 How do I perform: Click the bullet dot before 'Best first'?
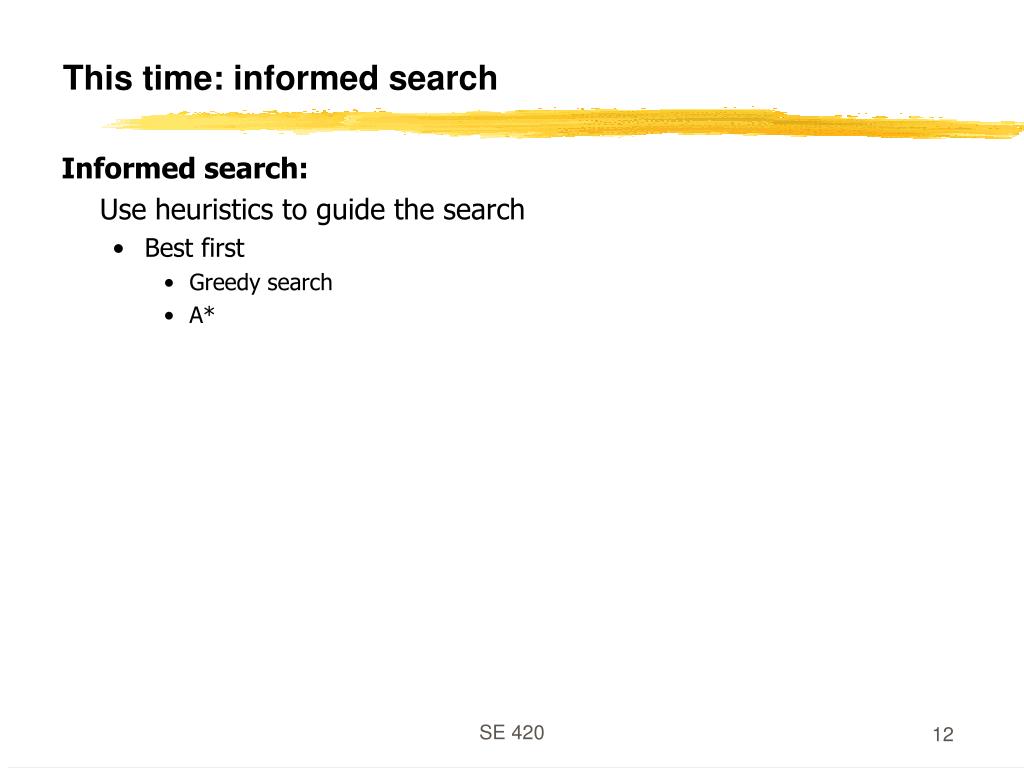click(x=118, y=249)
